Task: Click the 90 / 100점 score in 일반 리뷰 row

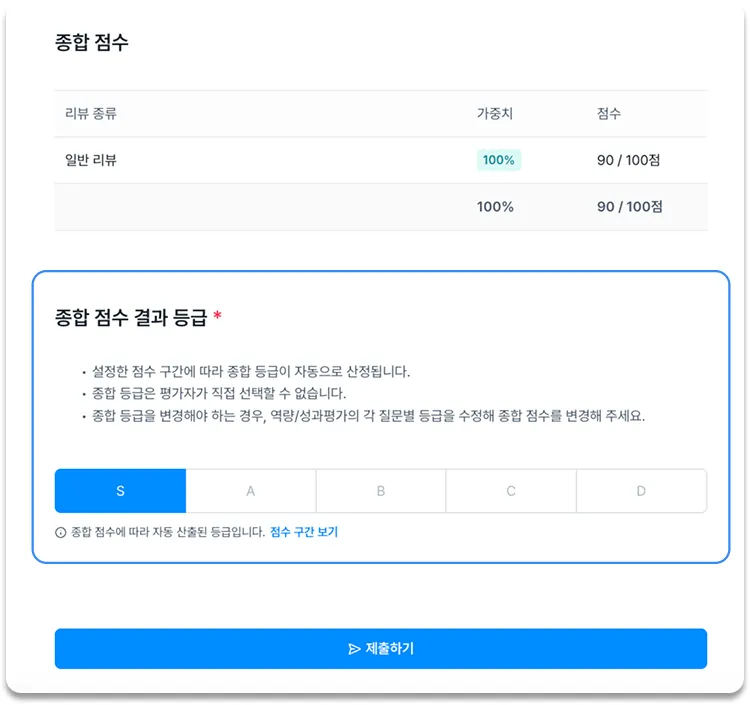Action: [628, 160]
